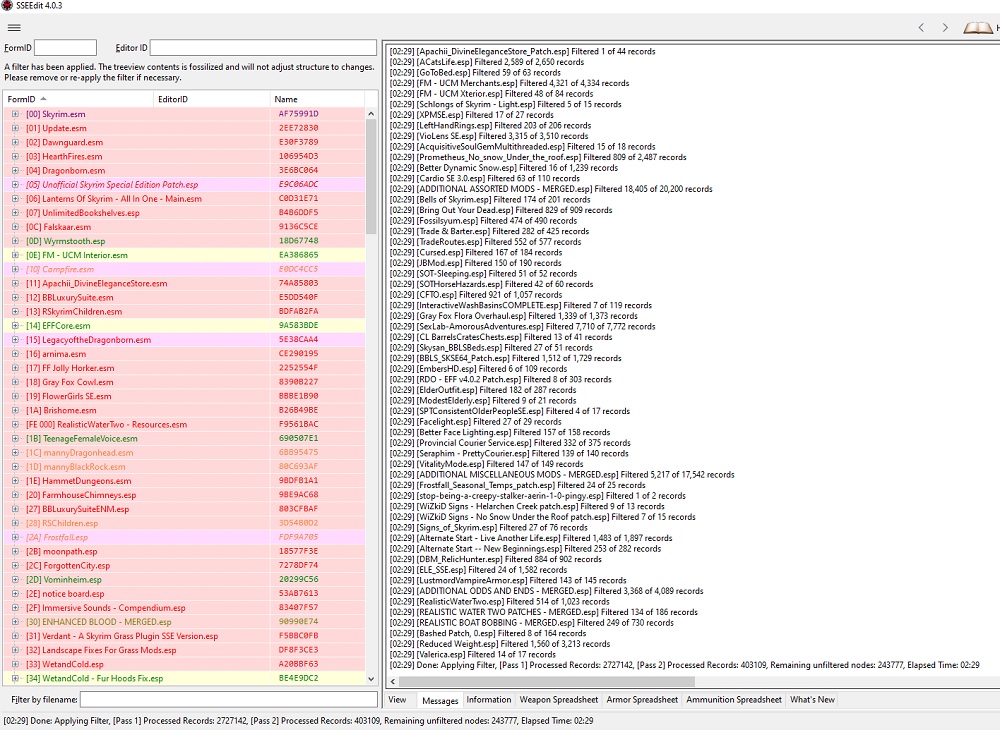Select the [11] Apachii_DivineEleganceStore.esm row
The image size is (1000, 730).
[x=184, y=283]
